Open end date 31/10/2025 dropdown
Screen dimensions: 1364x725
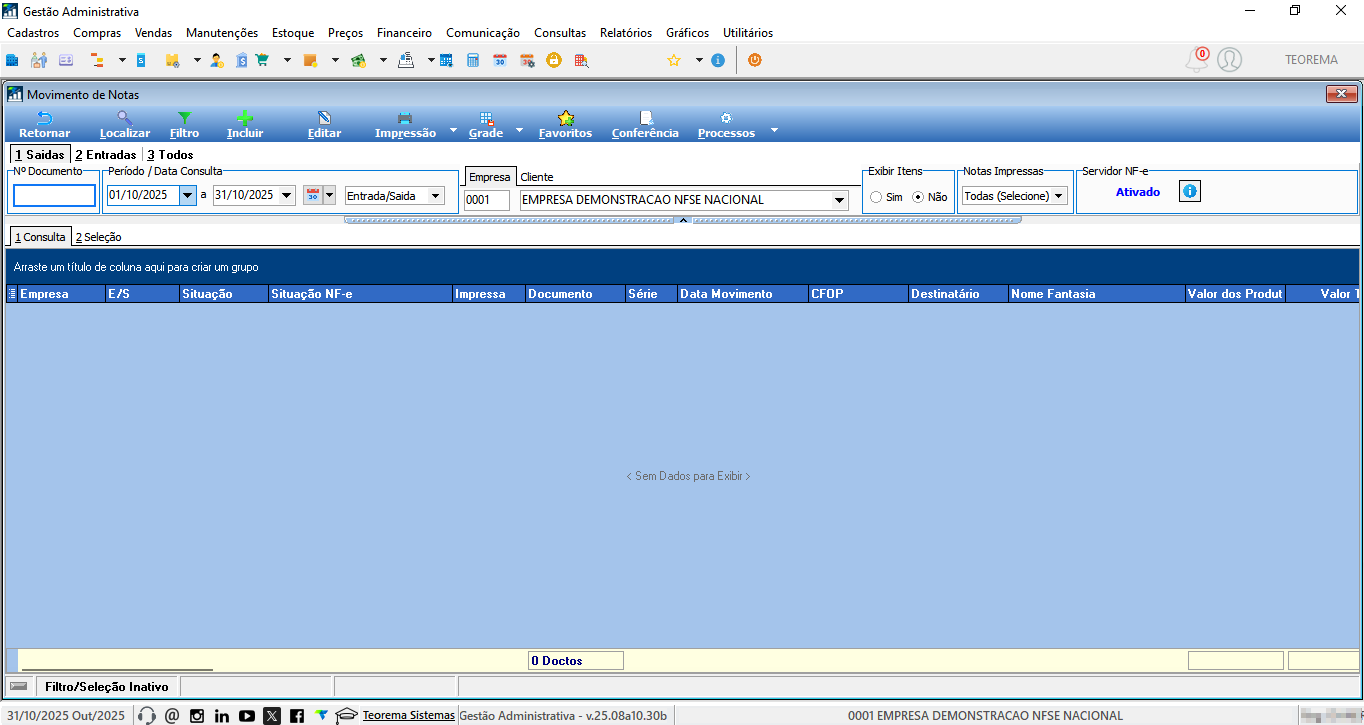coord(287,195)
